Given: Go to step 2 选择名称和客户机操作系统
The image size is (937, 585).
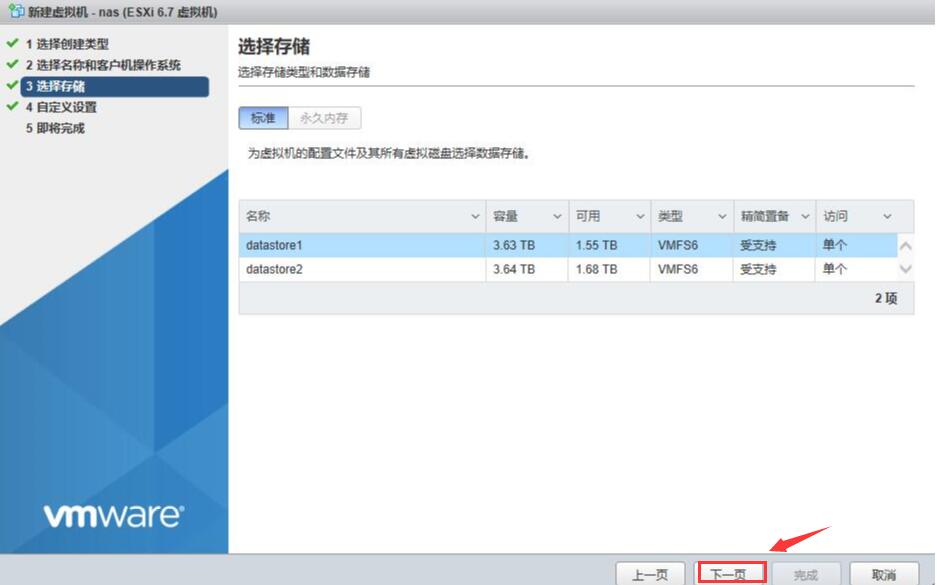Looking at the screenshot, I should point(103,65).
